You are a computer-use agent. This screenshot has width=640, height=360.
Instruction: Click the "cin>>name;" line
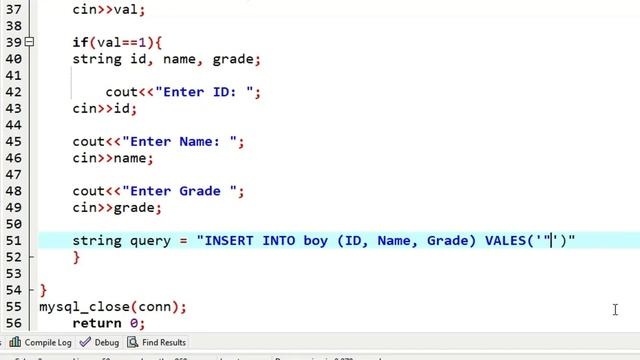pos(113,158)
